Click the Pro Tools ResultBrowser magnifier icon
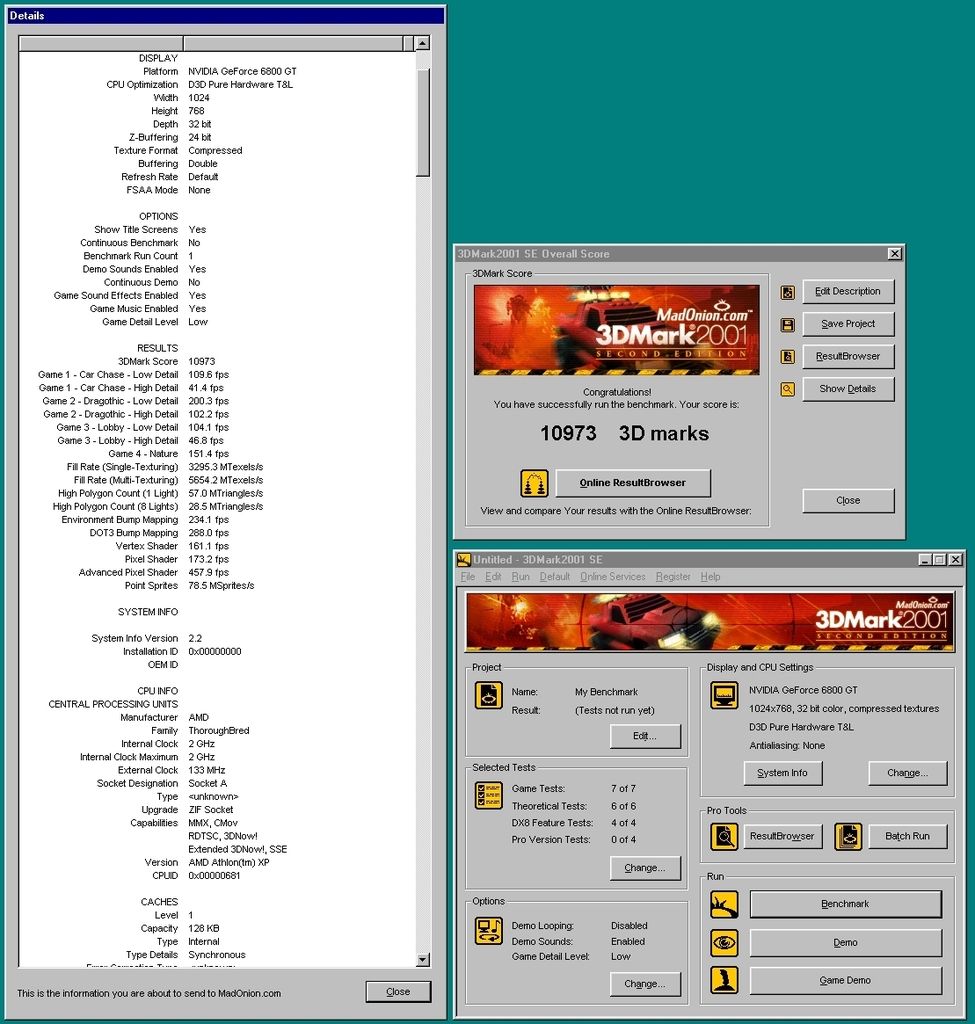 point(724,837)
